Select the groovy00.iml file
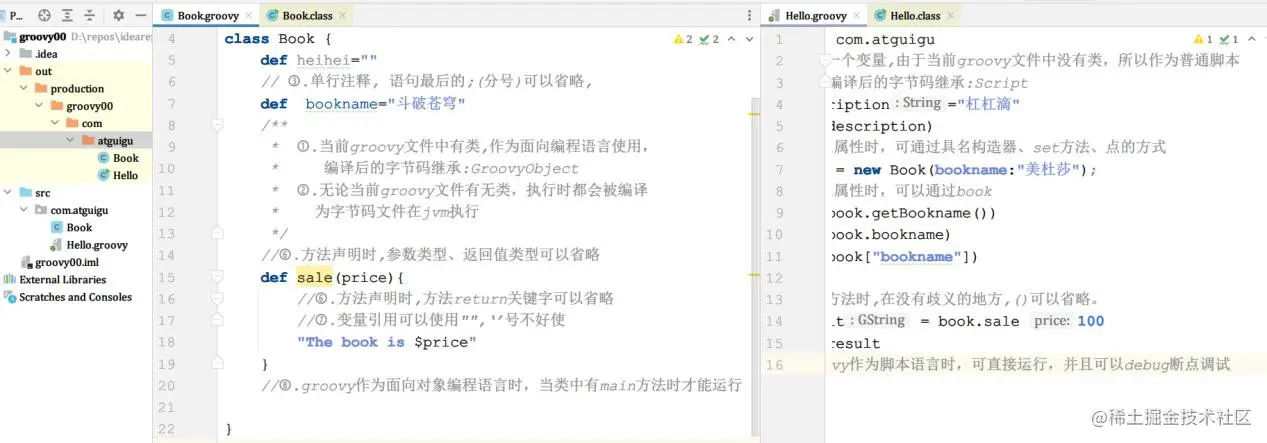 click(59, 262)
